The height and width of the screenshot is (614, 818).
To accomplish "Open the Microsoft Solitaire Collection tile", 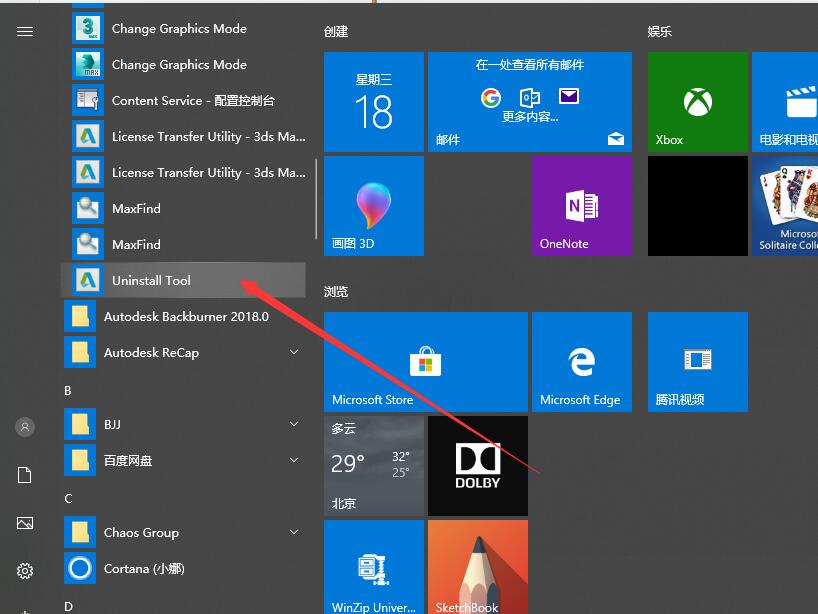I will tap(785, 206).
